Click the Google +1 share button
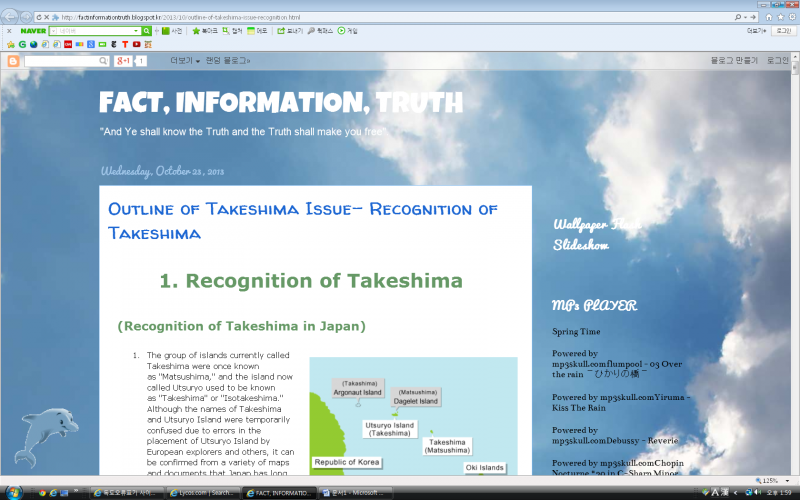The width and height of the screenshot is (800, 500). point(124,61)
